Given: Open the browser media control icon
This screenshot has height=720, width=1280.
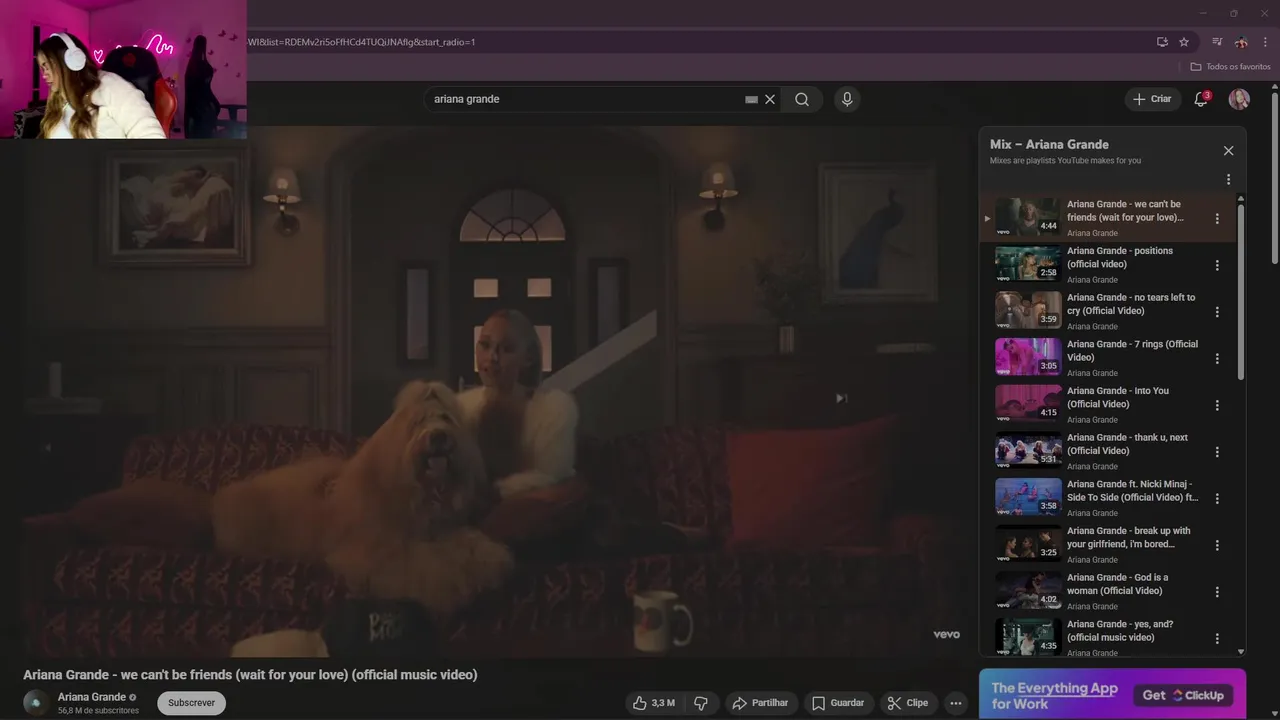Looking at the screenshot, I should pyautogui.click(x=1217, y=42).
